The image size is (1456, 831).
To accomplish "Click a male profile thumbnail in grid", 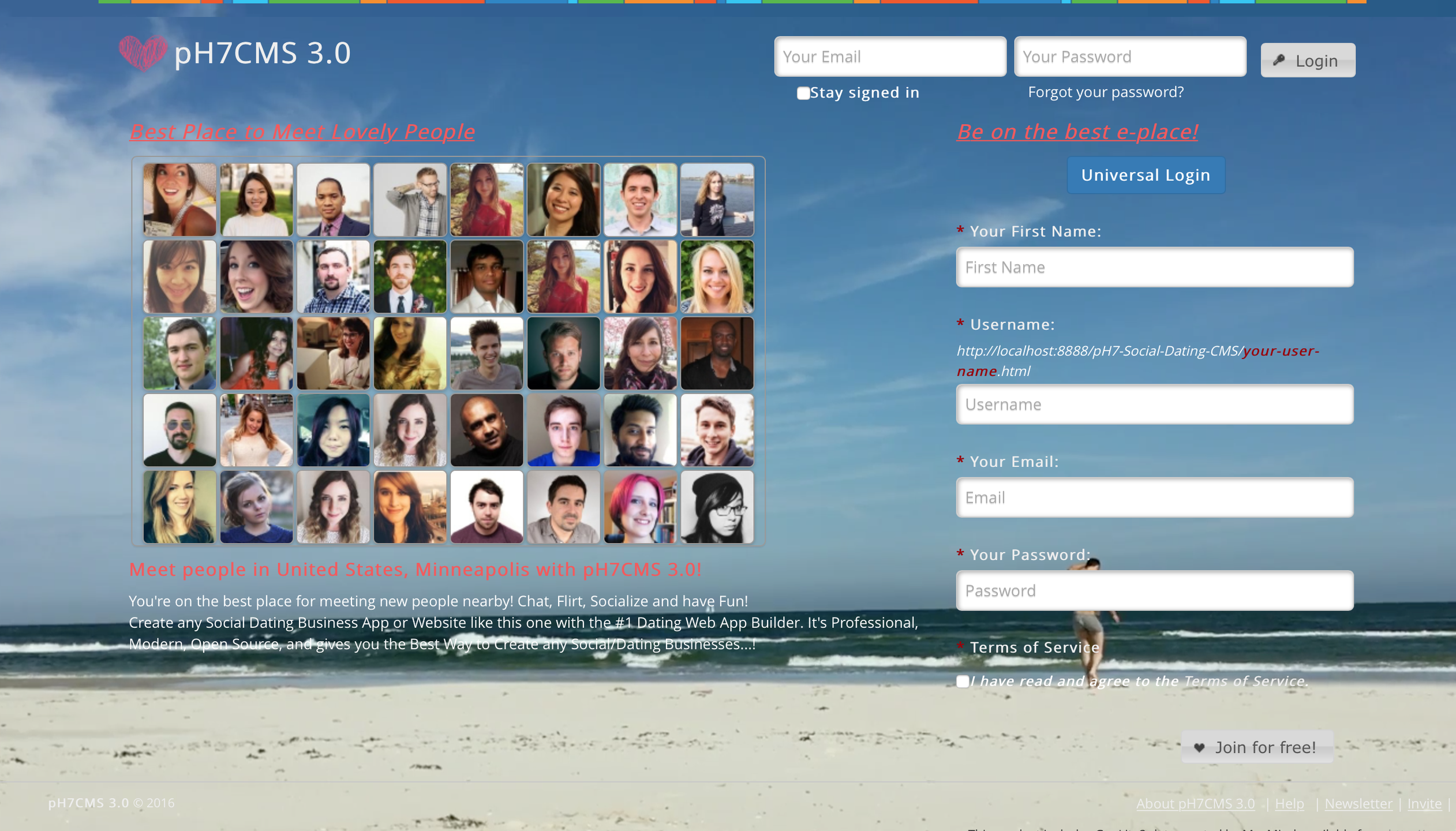I will (334, 198).
